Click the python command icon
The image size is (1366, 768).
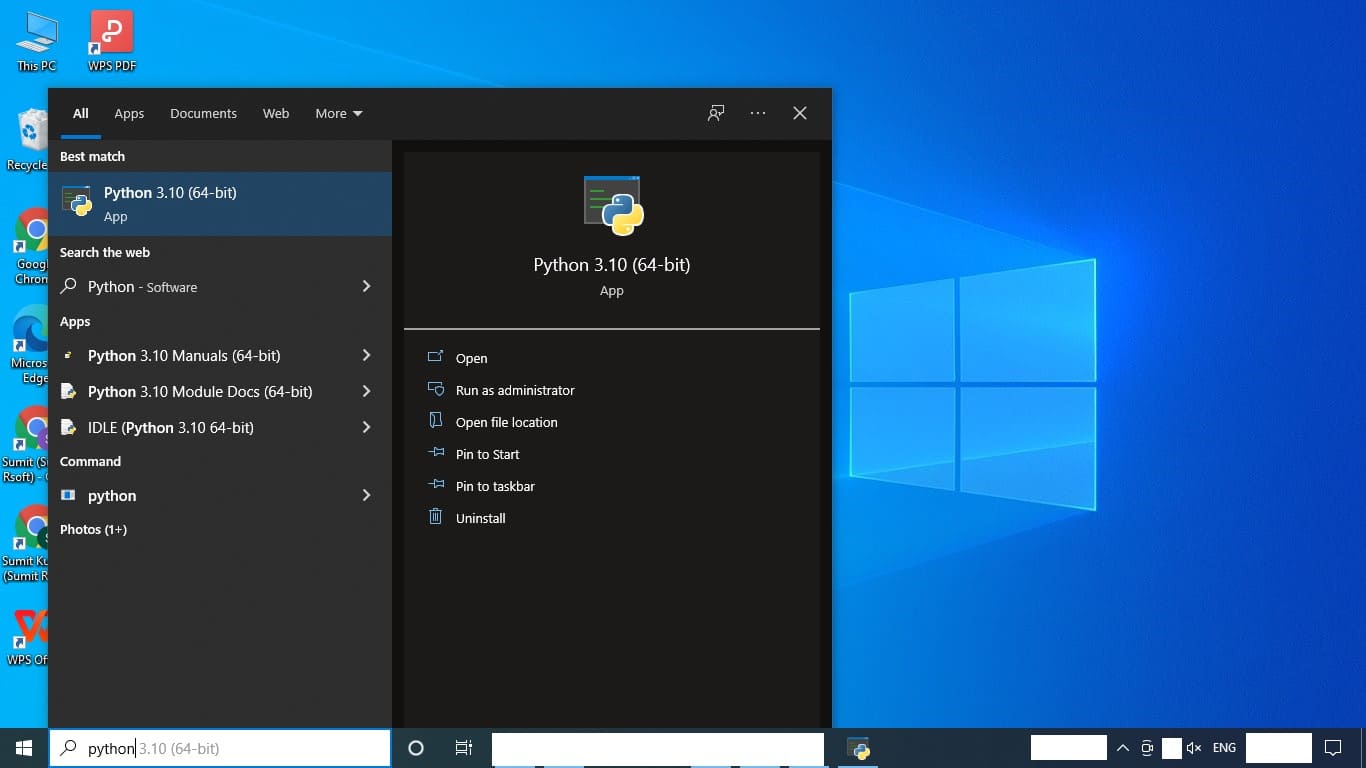[x=68, y=495]
